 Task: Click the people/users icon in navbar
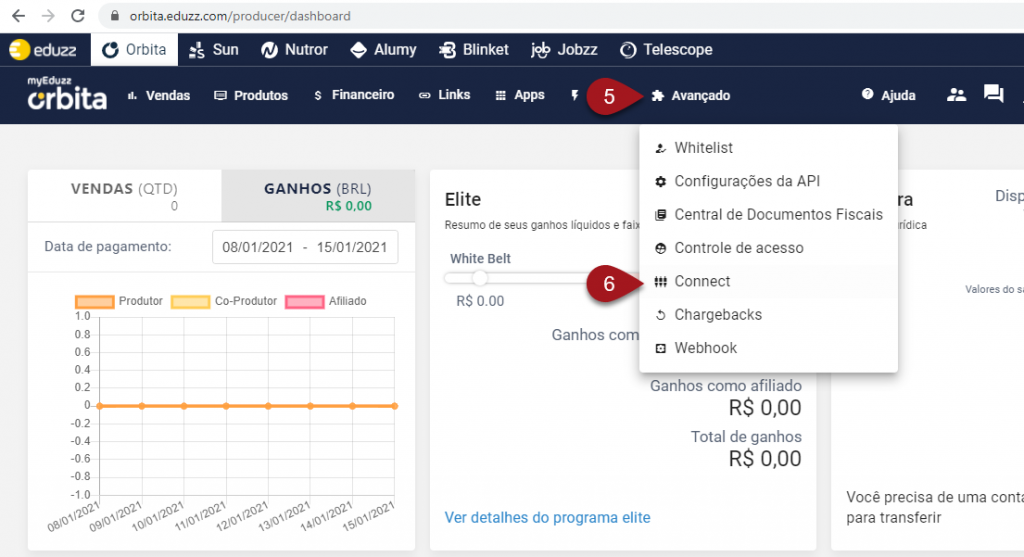[x=956, y=95]
